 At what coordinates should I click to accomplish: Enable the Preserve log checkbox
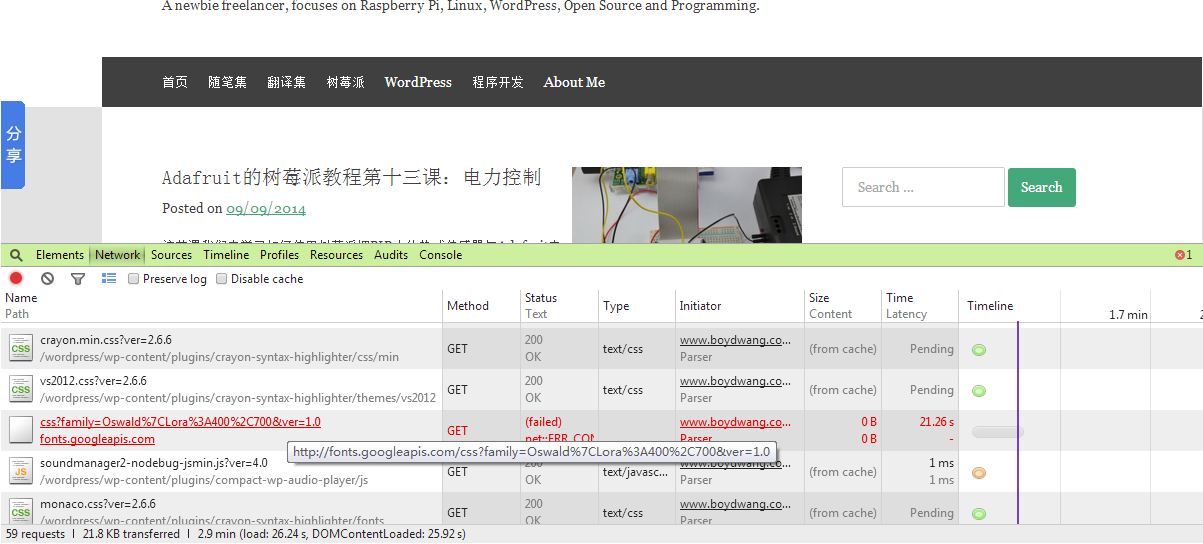[x=134, y=279]
